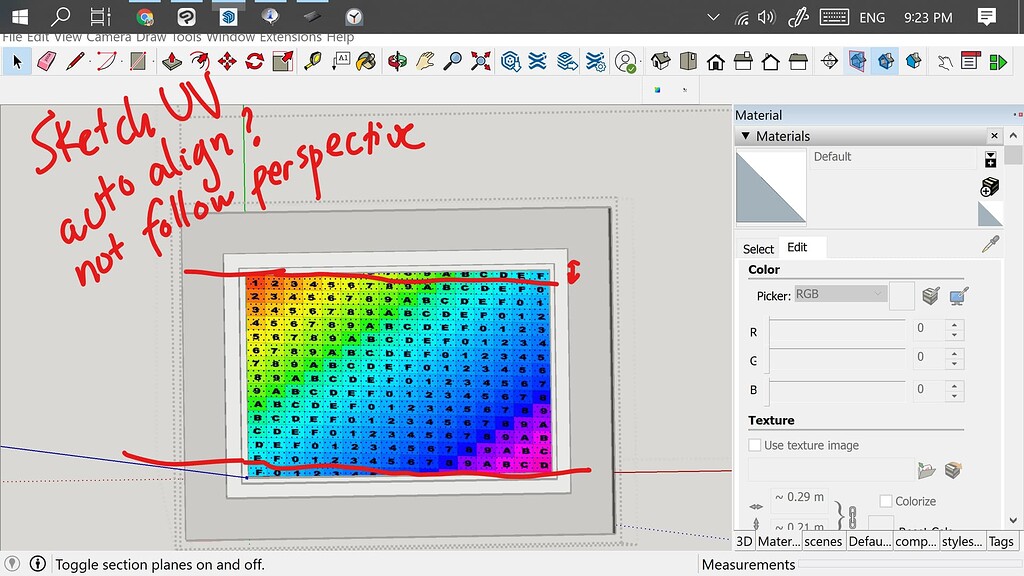Activate the Push/Pull tool
Viewport: 1024px width, 576px height.
(x=170, y=60)
